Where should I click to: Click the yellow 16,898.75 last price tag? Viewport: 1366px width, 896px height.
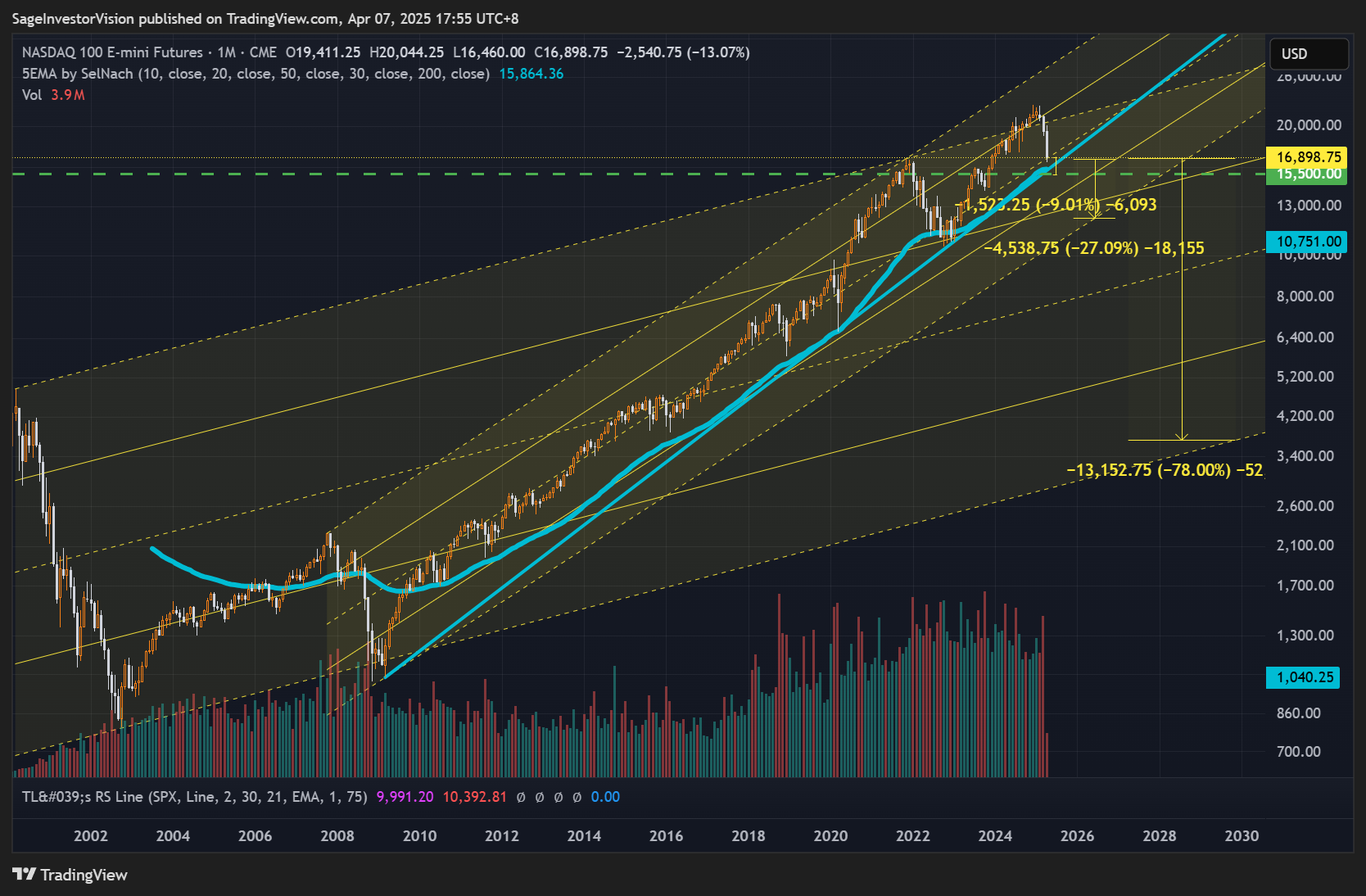pos(1308,156)
